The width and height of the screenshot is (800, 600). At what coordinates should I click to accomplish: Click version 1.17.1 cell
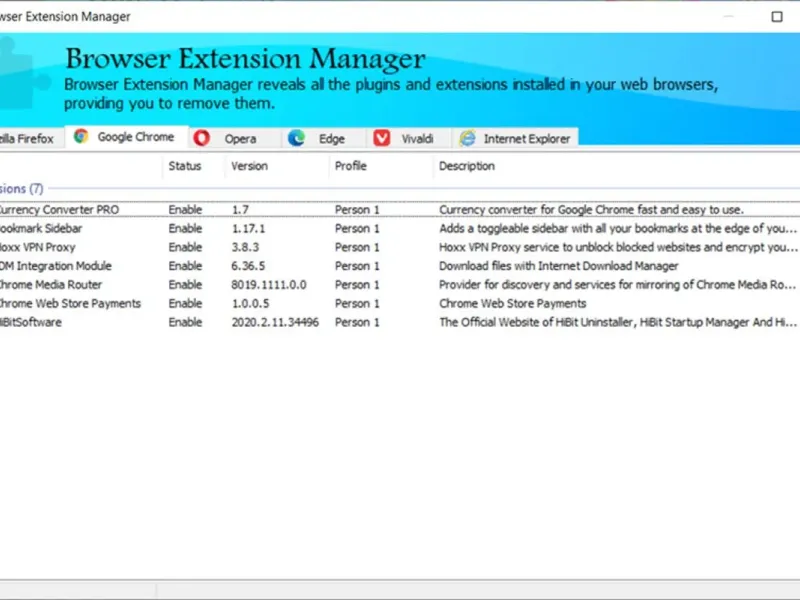[x=248, y=229]
